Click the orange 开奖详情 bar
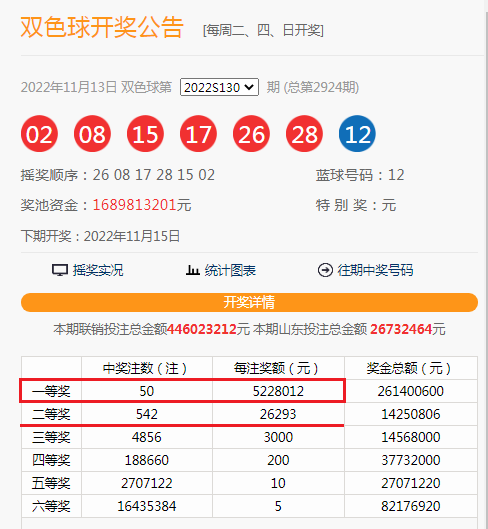The width and height of the screenshot is (488, 529). (x=249, y=302)
